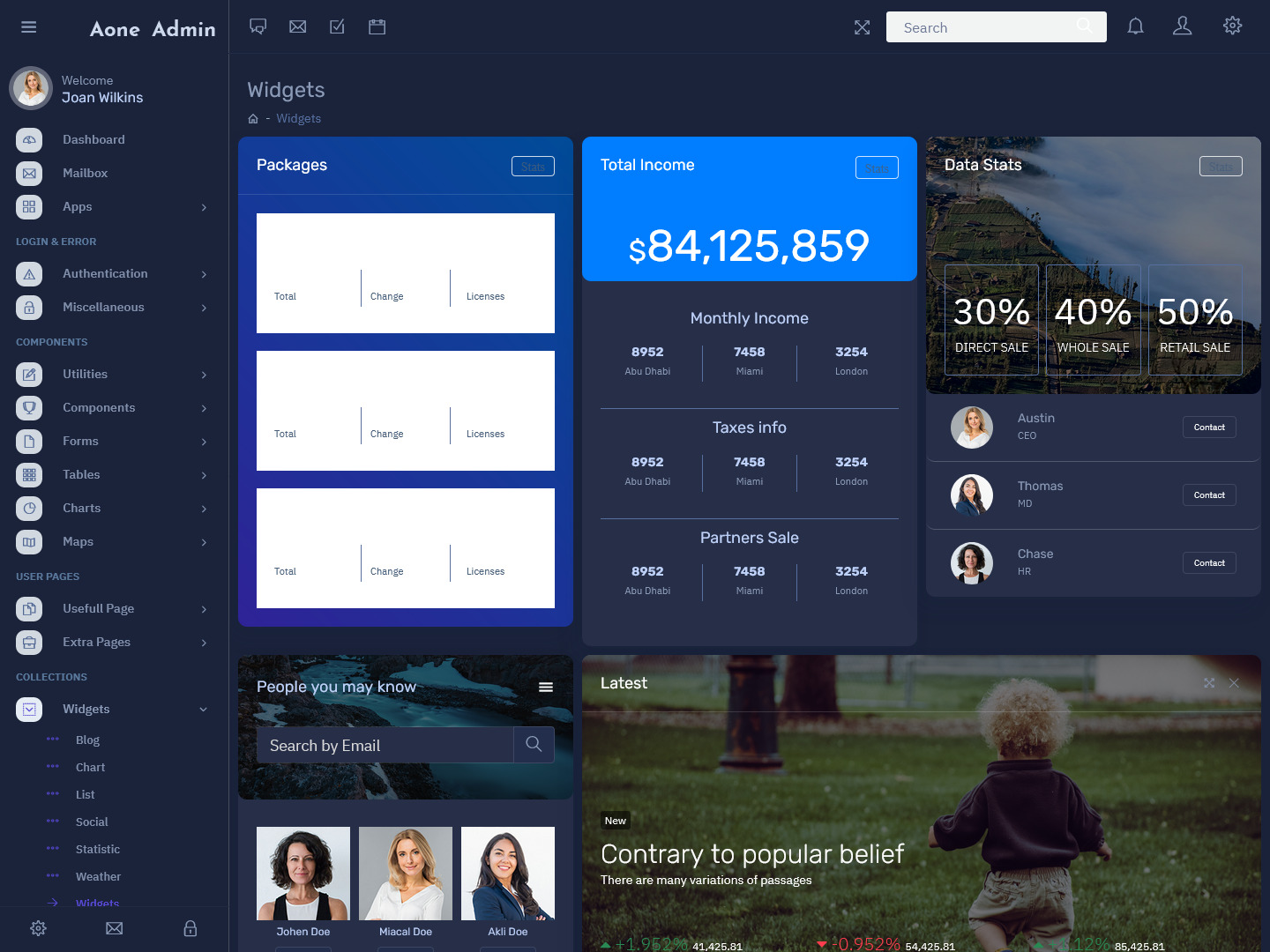Open Johen Doe's photo
Image resolution: width=1270 pixels, height=952 pixels.
303,874
